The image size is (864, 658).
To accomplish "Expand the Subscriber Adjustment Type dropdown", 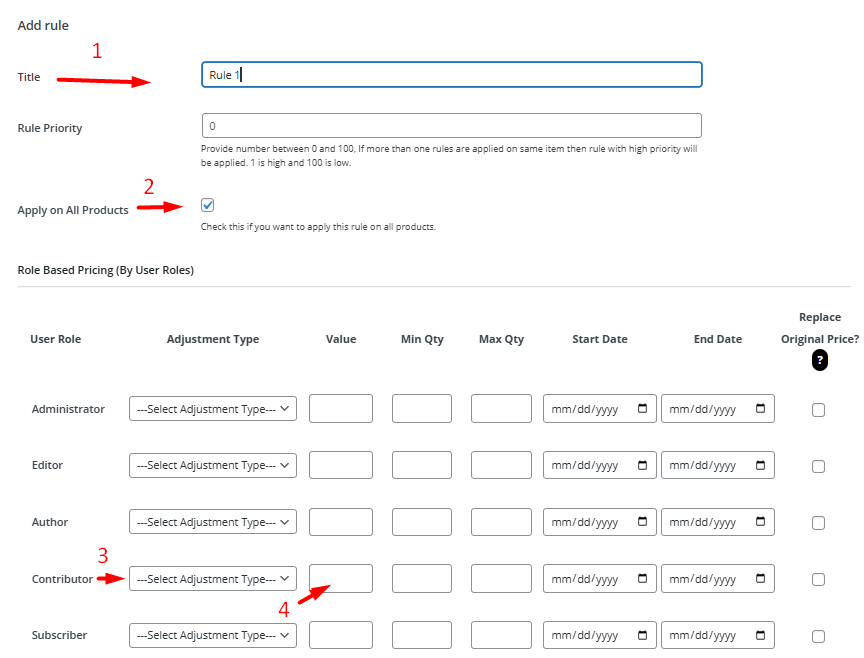I will [213, 635].
